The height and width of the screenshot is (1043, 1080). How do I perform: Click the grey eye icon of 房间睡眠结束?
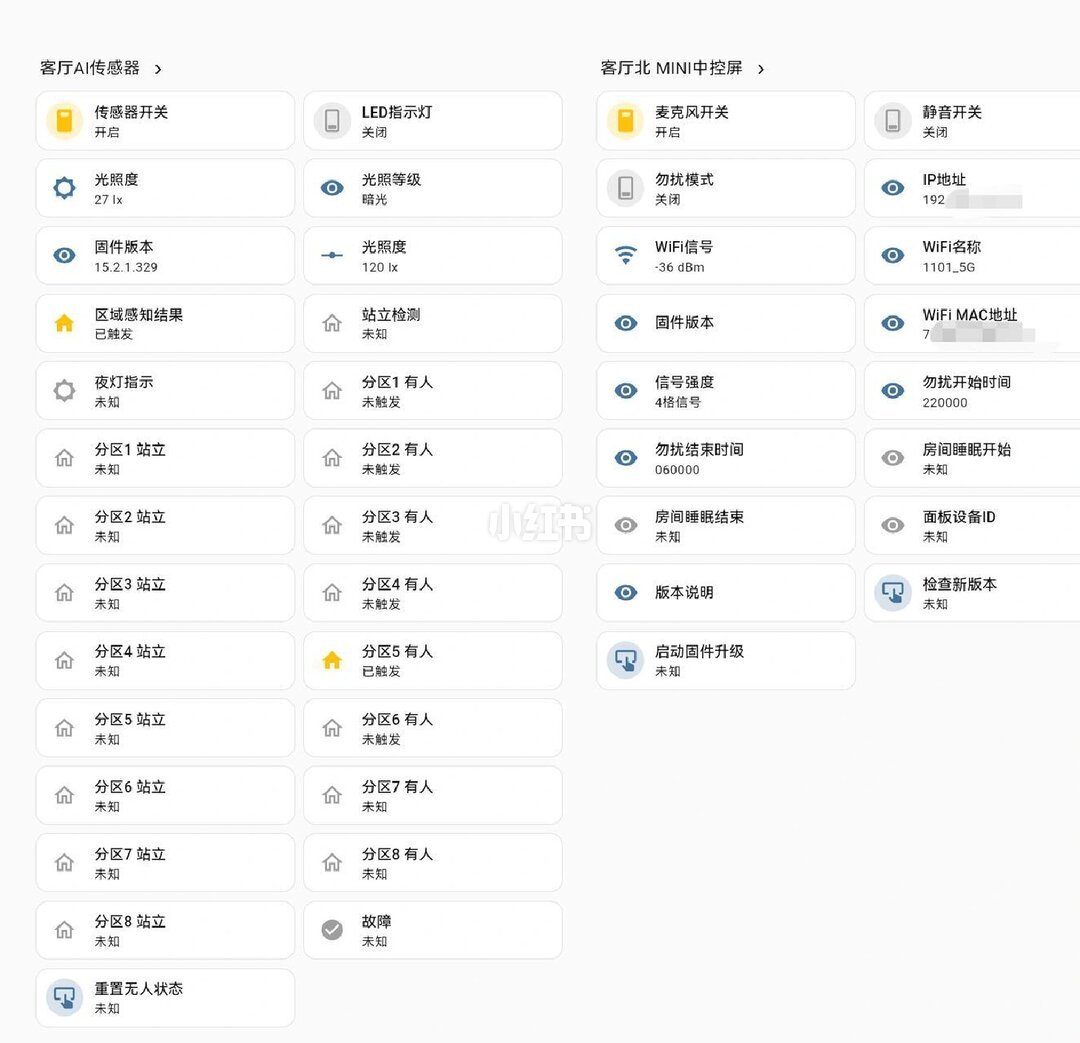point(625,526)
